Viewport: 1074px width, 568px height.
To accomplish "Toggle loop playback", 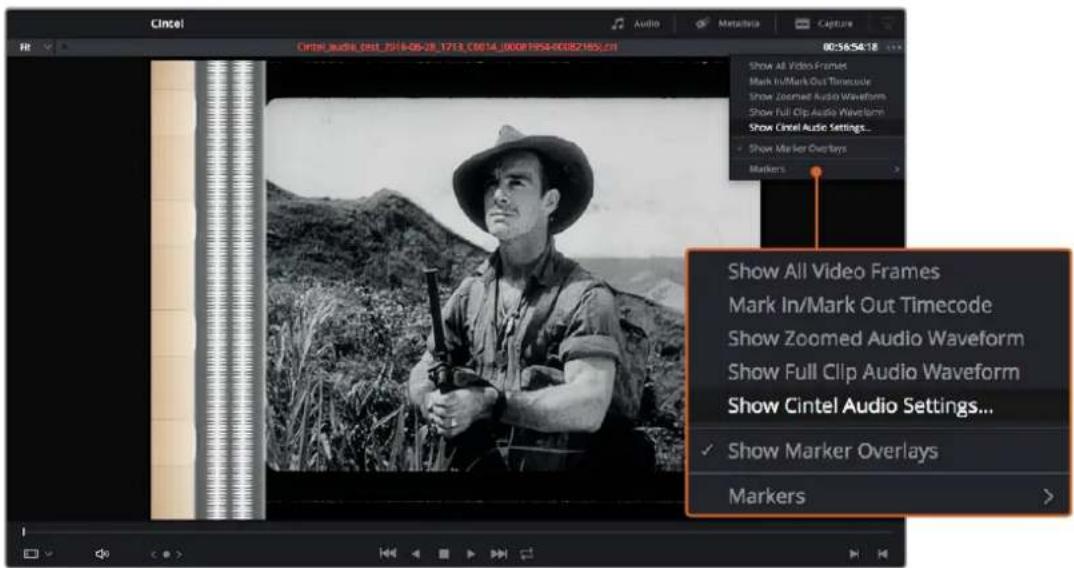I will 526,554.
